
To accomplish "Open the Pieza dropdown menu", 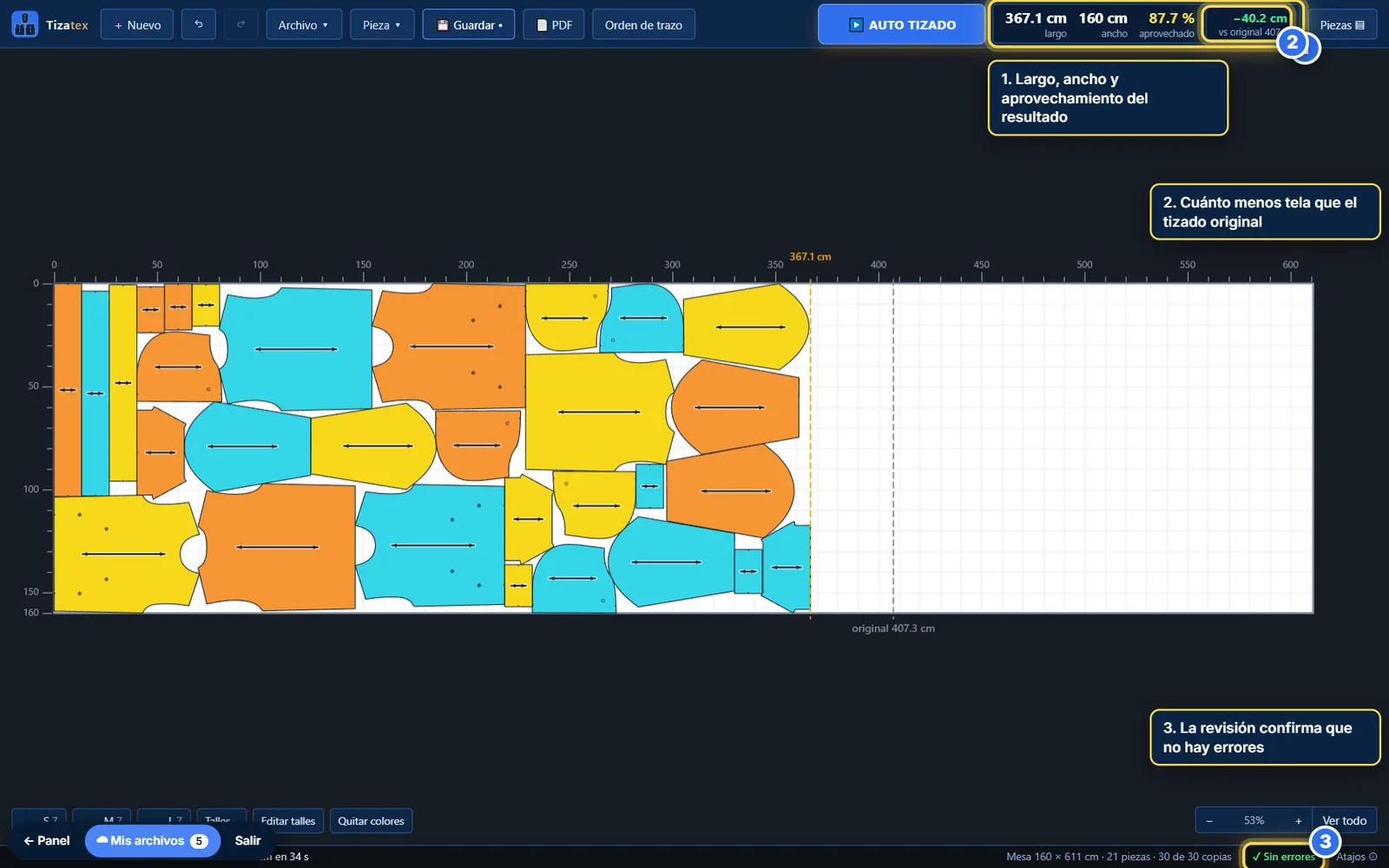I will (x=382, y=24).
